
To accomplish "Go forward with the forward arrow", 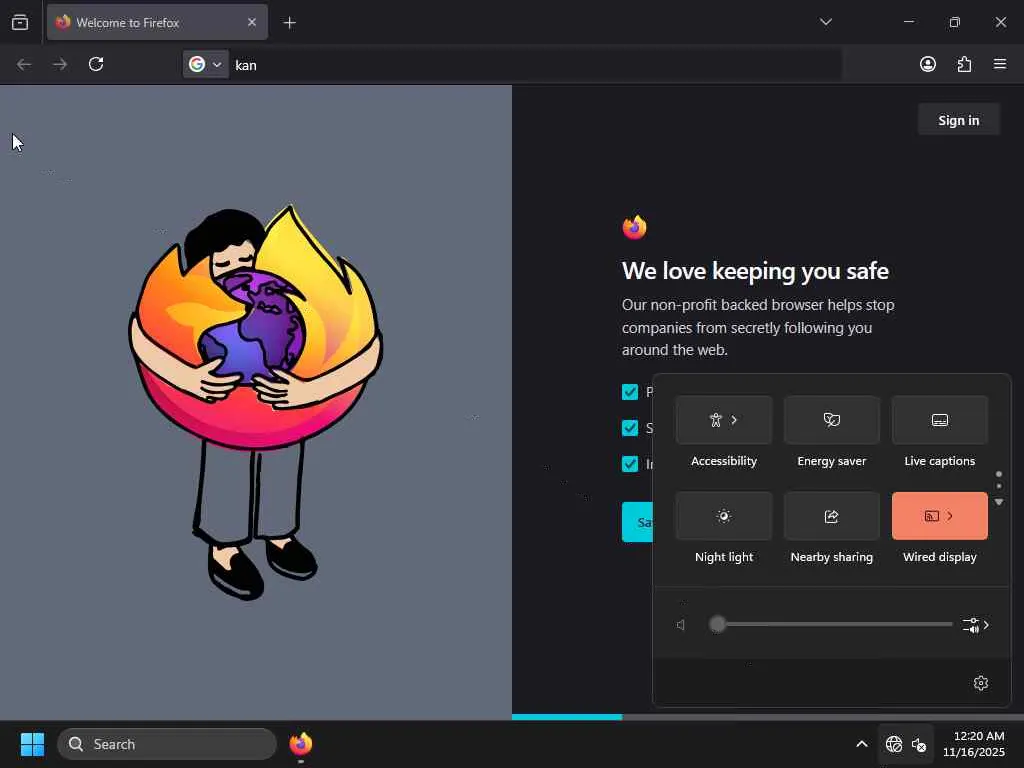I will click(60, 64).
